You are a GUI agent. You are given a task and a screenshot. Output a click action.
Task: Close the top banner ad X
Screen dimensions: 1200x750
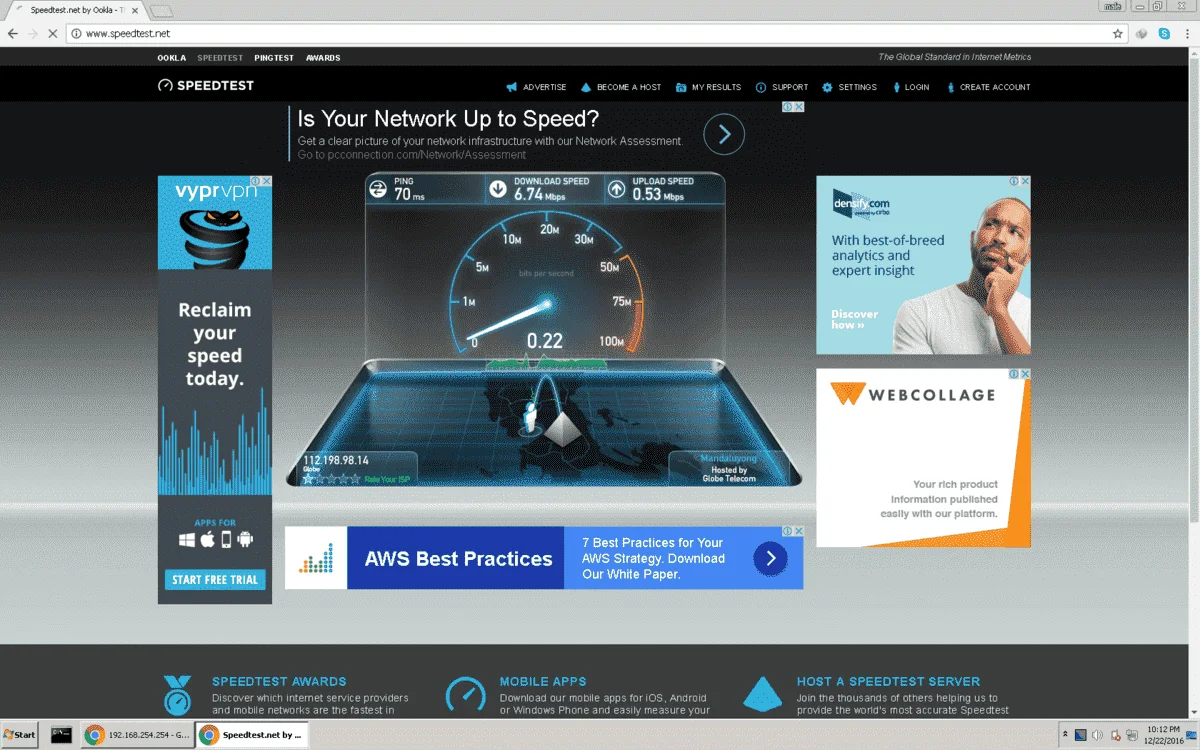point(799,107)
